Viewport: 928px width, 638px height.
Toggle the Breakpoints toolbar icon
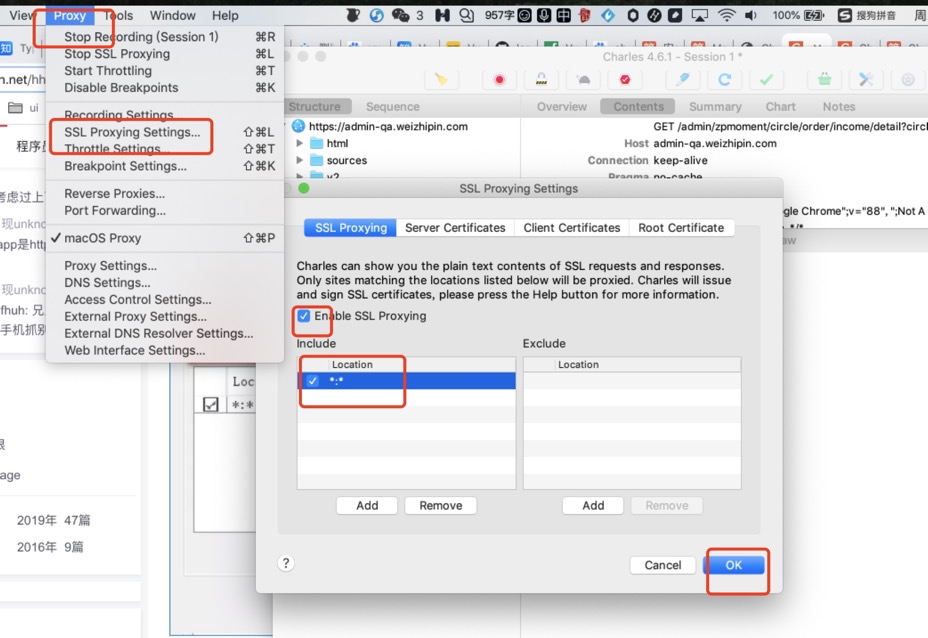pyautogui.click(x=626, y=80)
